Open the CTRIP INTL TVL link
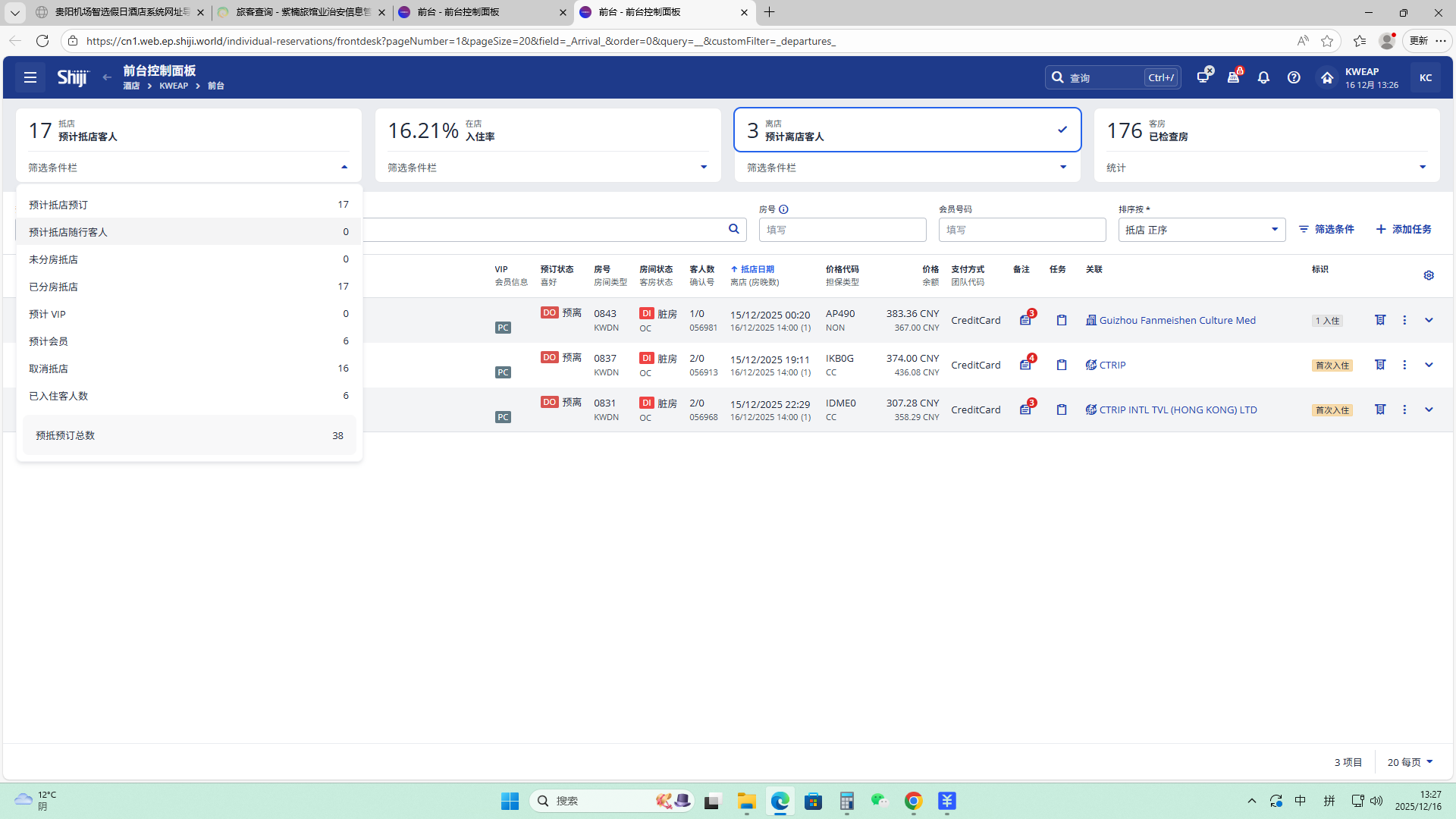The height and width of the screenshot is (819, 1456). [x=1178, y=409]
